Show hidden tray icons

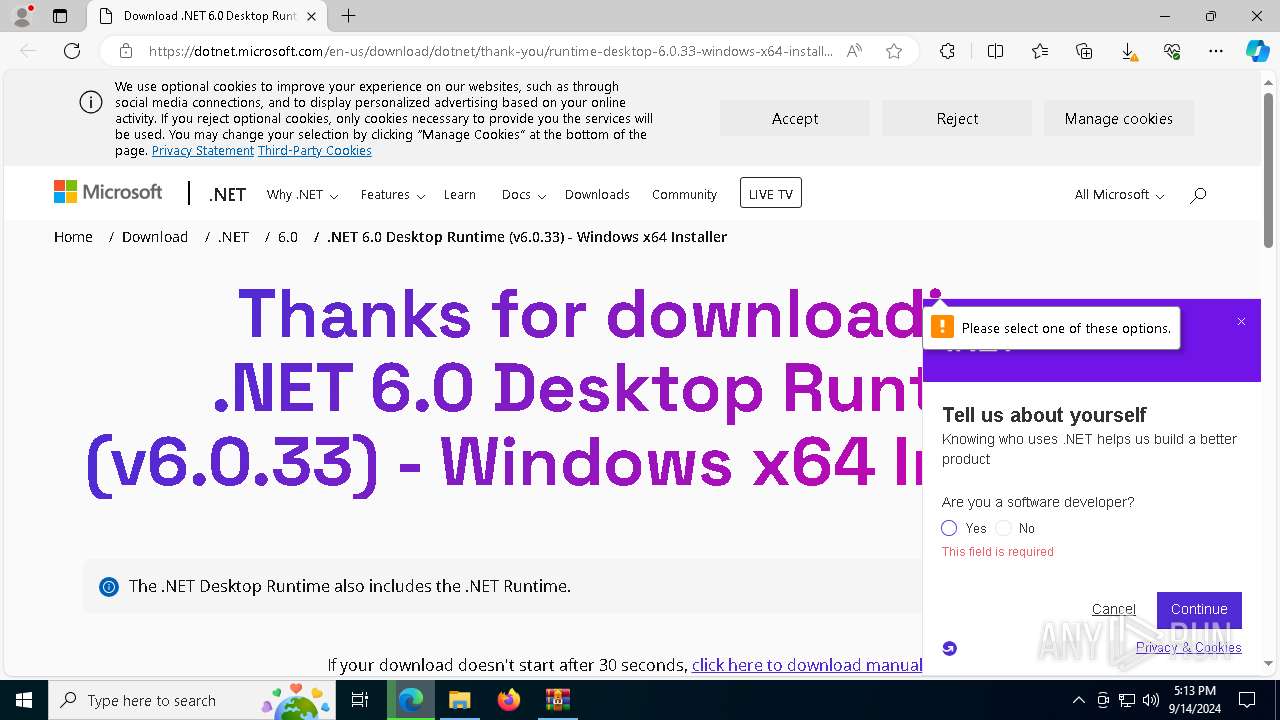coord(1078,700)
